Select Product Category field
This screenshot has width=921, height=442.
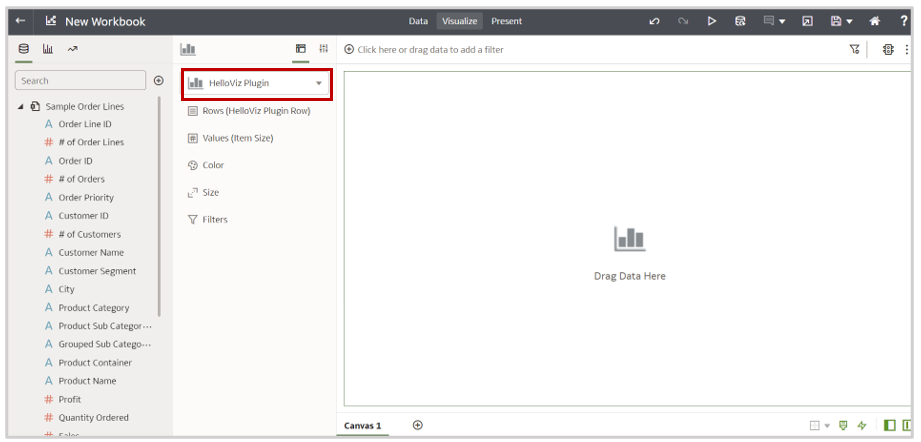point(93,308)
